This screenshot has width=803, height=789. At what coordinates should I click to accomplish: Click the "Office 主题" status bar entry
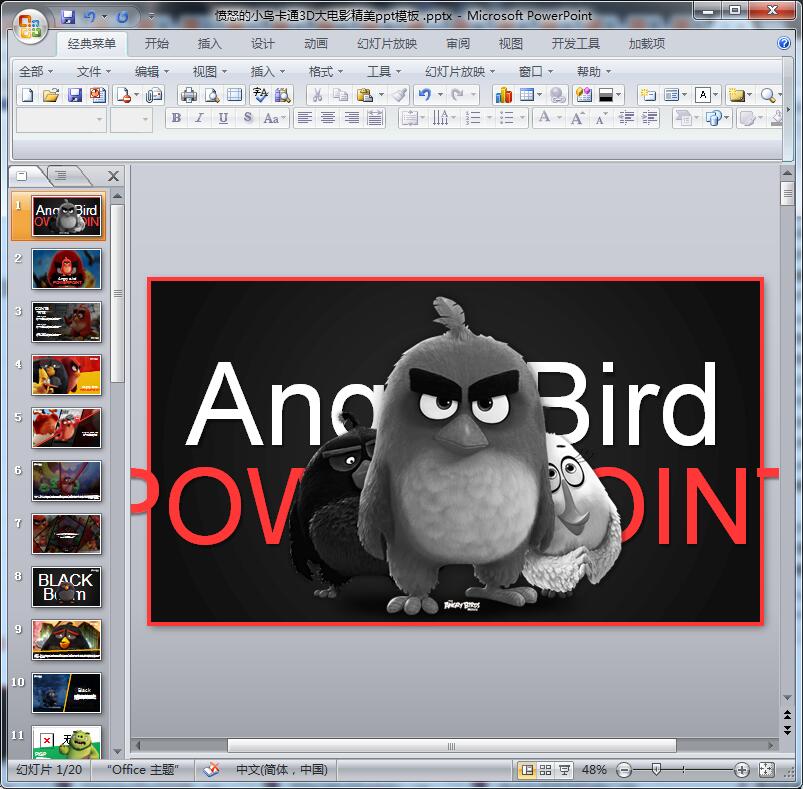coord(142,770)
